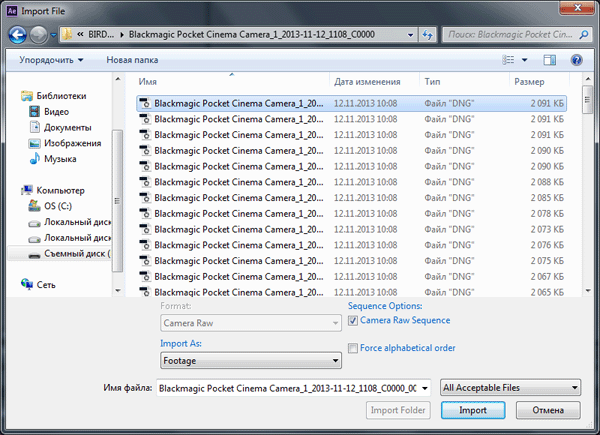Select Компьютер in the navigation pane

(x=60, y=190)
